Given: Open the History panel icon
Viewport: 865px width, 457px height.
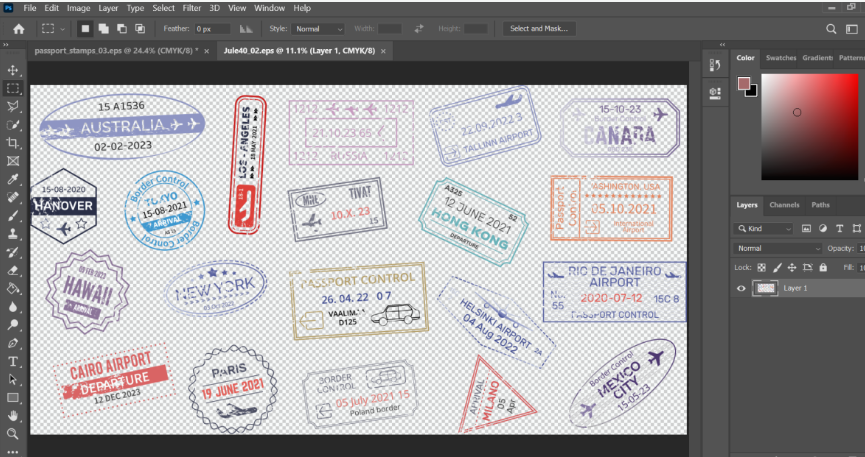Looking at the screenshot, I should click(x=716, y=65).
